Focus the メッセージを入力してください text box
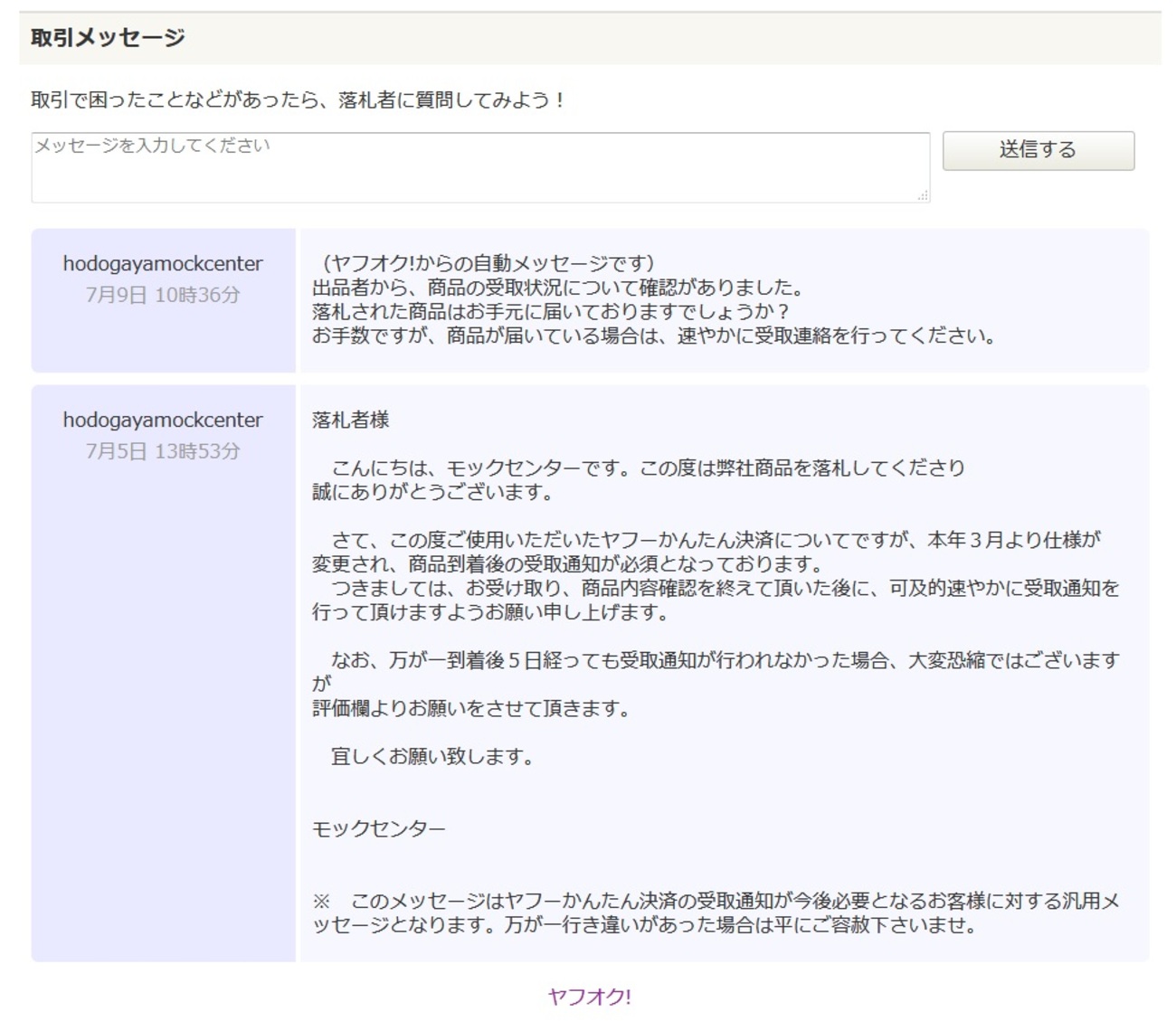Viewport: 1176px width, 1021px height. point(480,167)
